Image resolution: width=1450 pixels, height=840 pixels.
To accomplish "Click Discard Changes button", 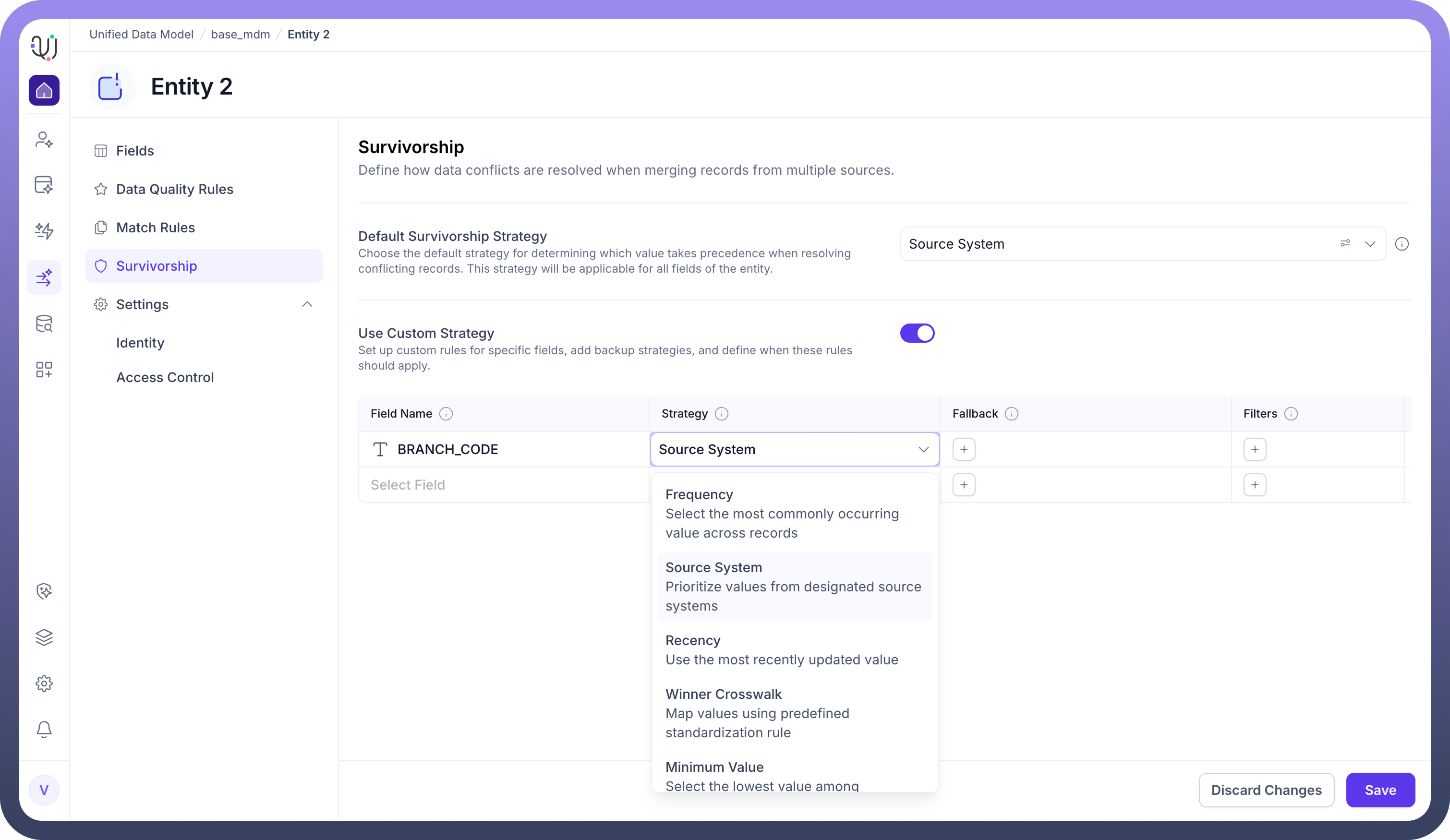I will coord(1266,790).
